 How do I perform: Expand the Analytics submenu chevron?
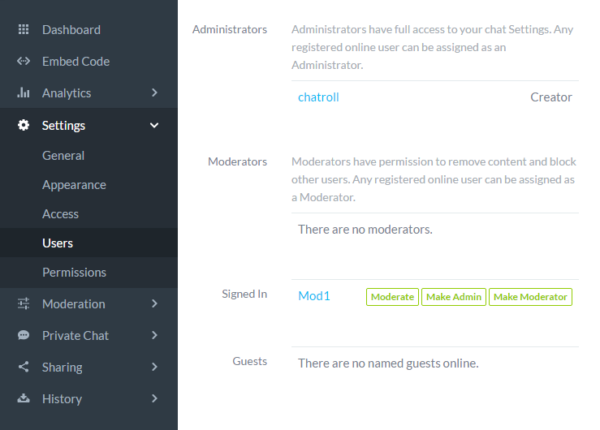coord(154,93)
